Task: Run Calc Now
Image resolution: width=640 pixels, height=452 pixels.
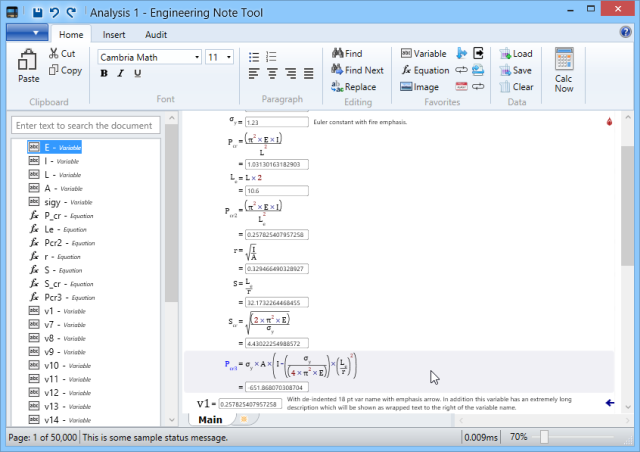Action: [564, 70]
